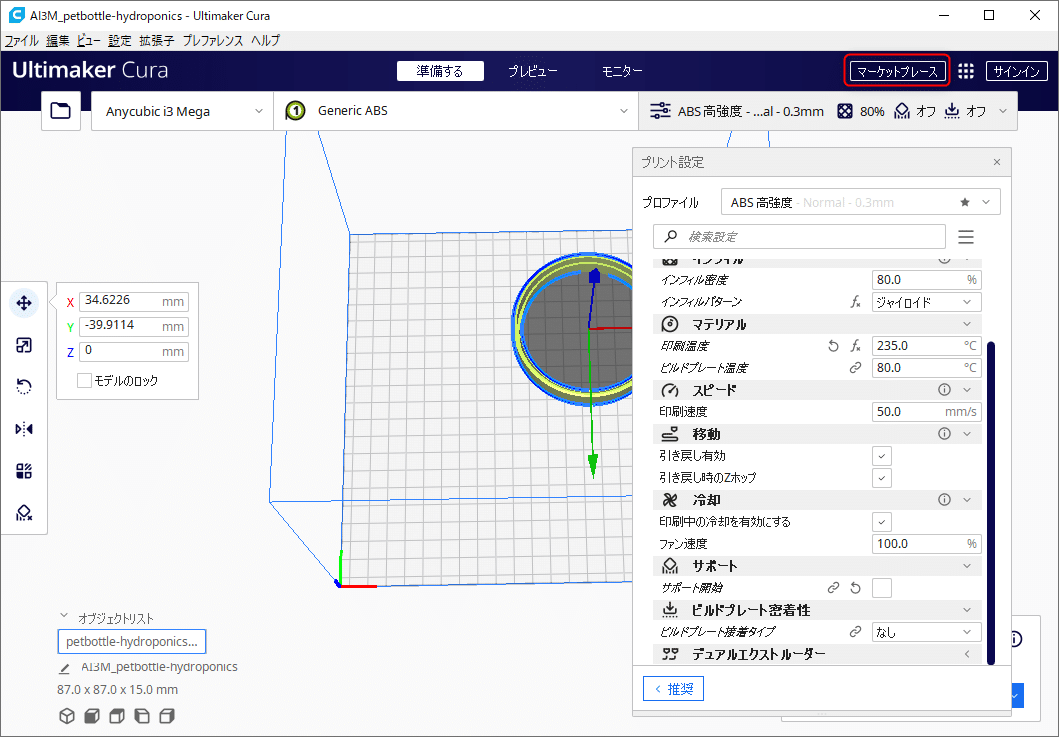Toggle 印刷中の冷却を有効にする checkbox

[x=881, y=522]
